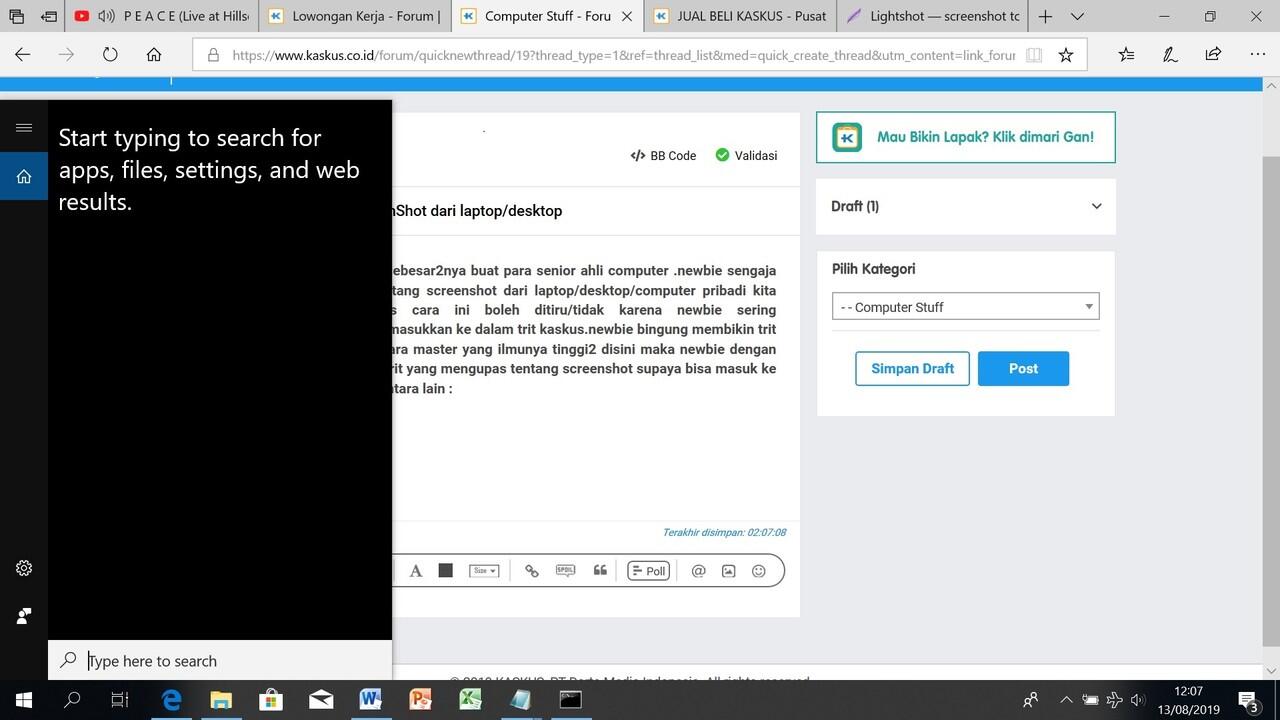Click the Terakhir disimpan timestamp text
The height and width of the screenshot is (720, 1280).
(x=724, y=532)
